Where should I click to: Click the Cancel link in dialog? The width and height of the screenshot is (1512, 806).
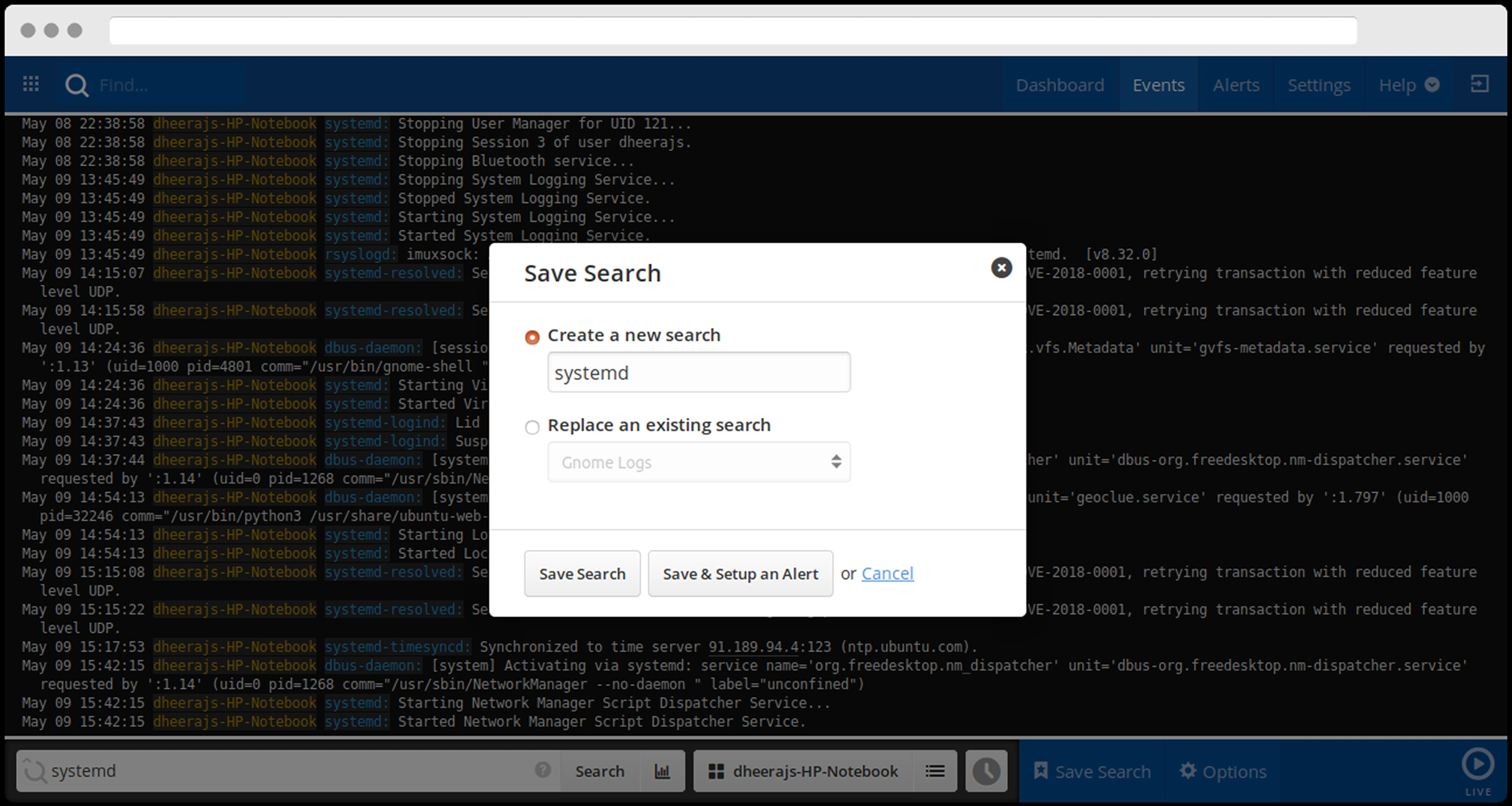pos(887,574)
